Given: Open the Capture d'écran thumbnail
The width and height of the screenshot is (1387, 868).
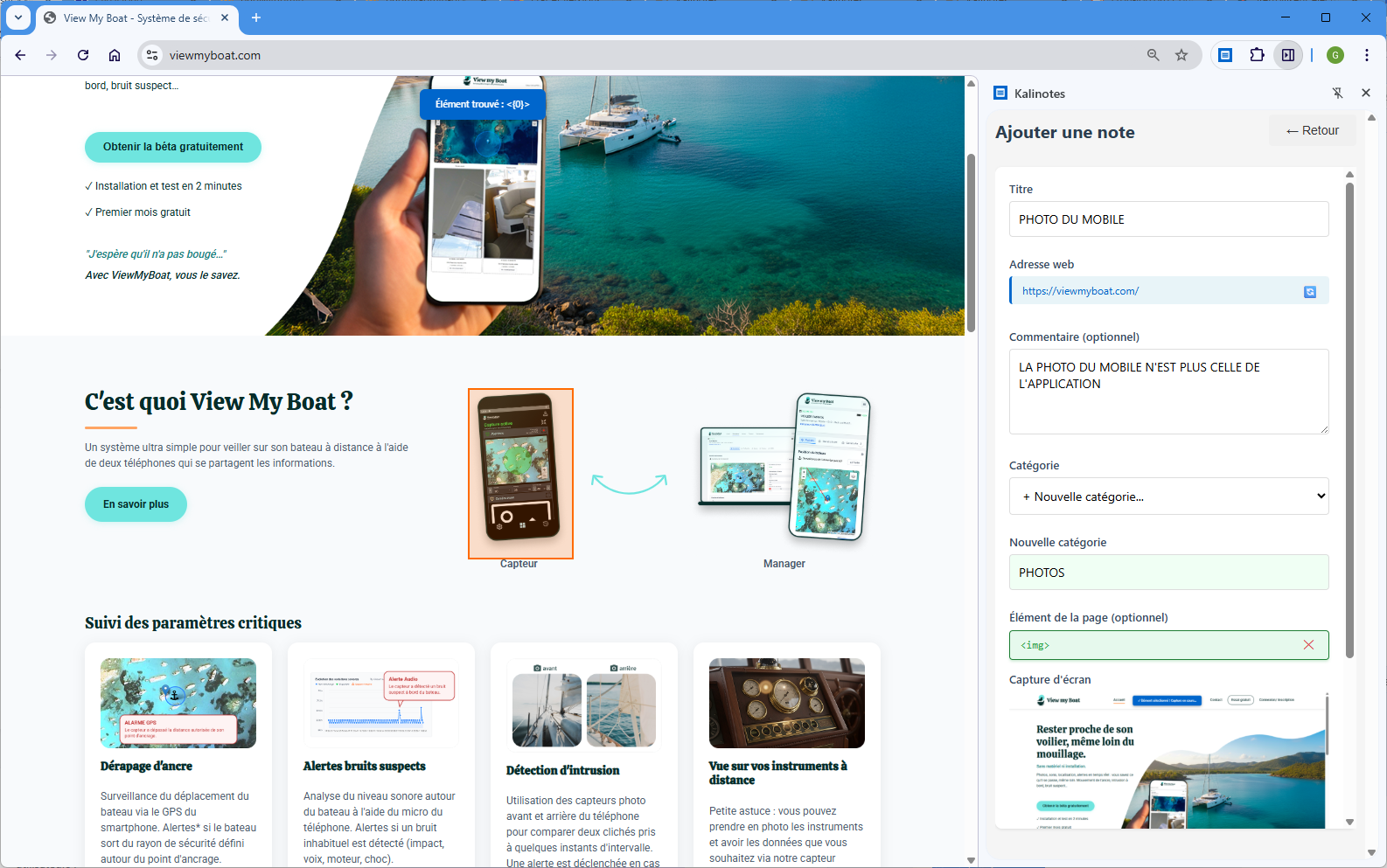Looking at the screenshot, I should pyautogui.click(x=1168, y=760).
